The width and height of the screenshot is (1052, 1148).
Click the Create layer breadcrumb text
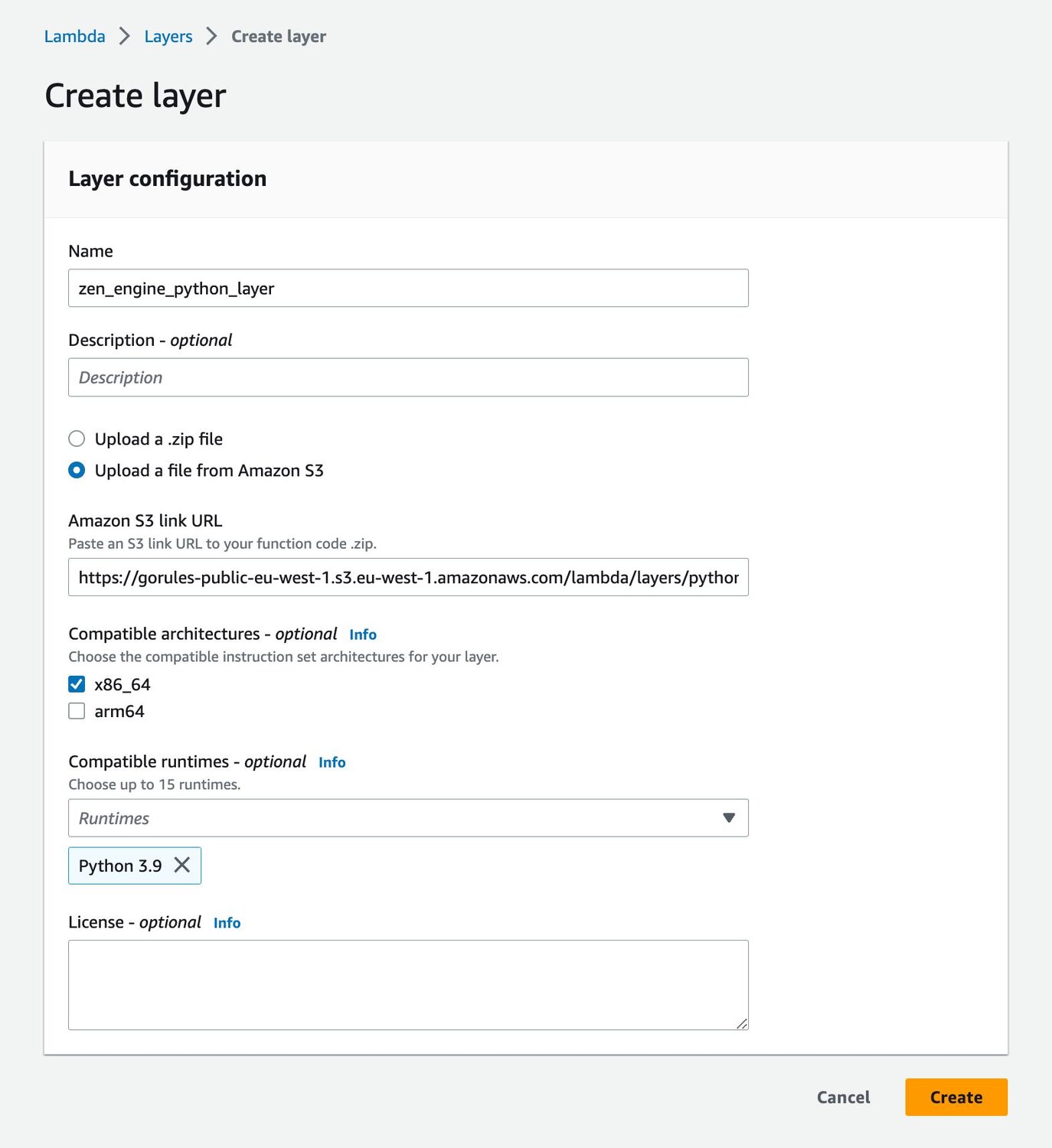pyautogui.click(x=278, y=36)
